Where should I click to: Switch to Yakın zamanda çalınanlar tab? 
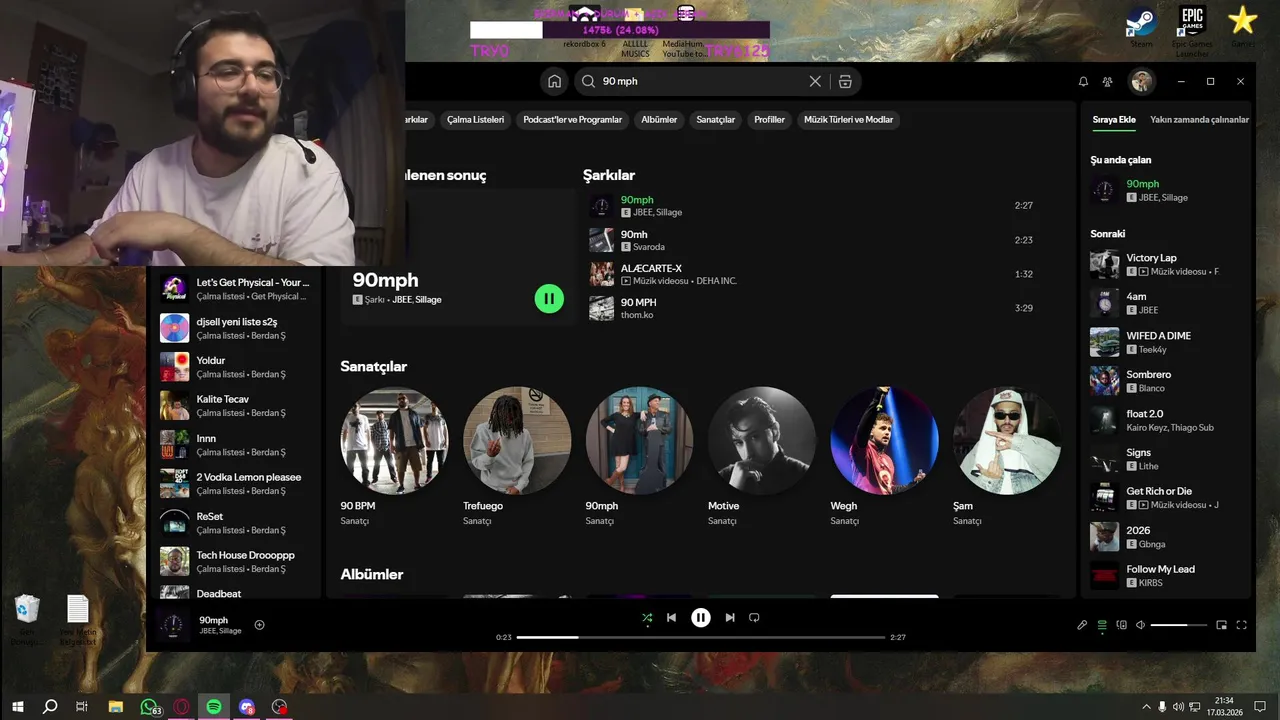pos(1199,120)
